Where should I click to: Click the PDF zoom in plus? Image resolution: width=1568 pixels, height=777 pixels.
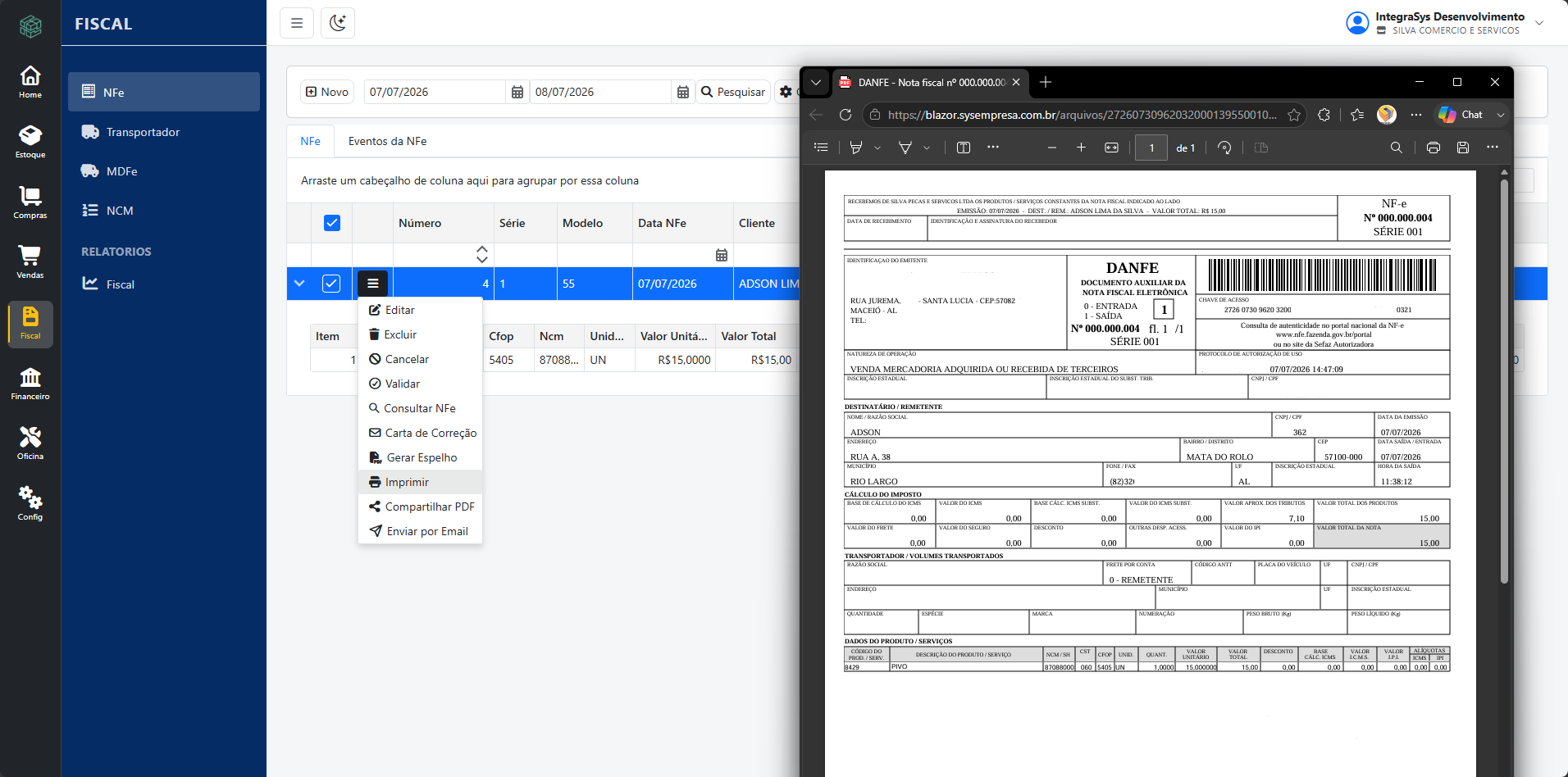coord(1081,148)
